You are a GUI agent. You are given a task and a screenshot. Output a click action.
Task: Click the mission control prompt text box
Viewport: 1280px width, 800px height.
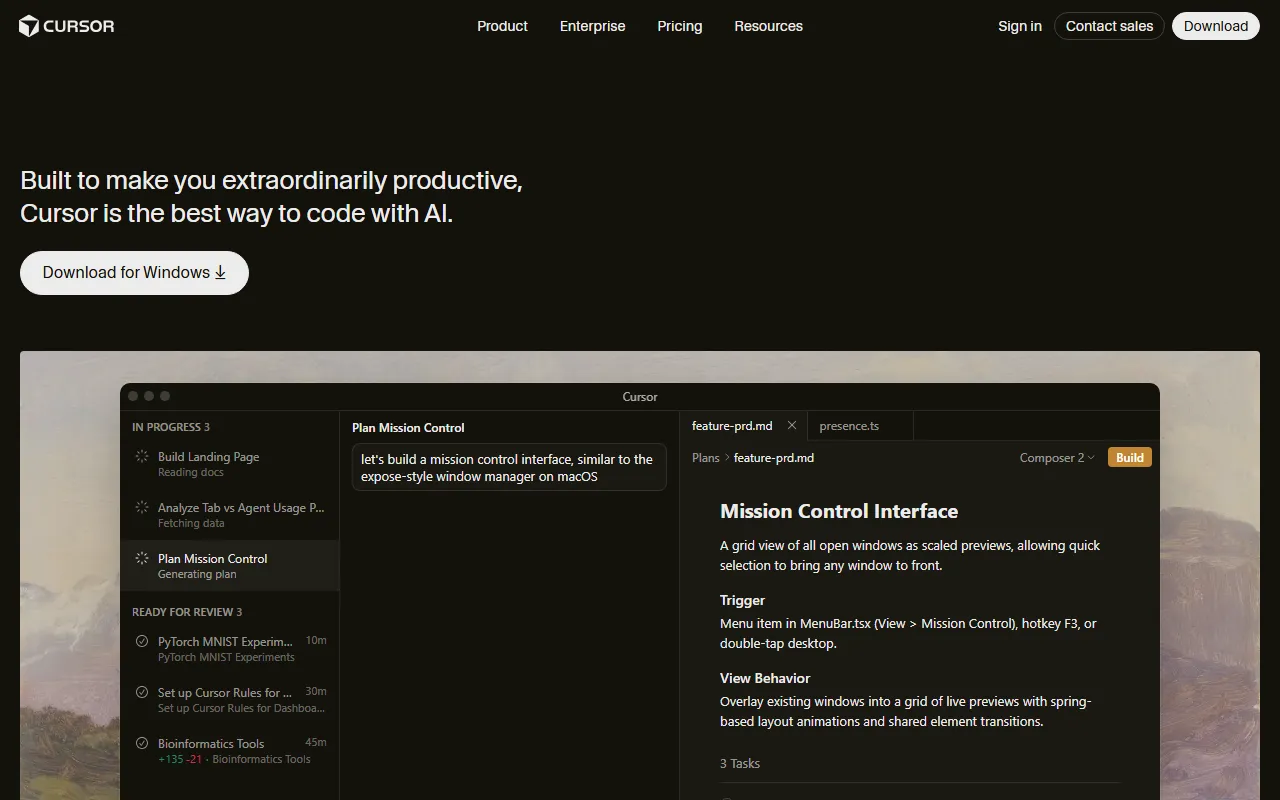508,468
